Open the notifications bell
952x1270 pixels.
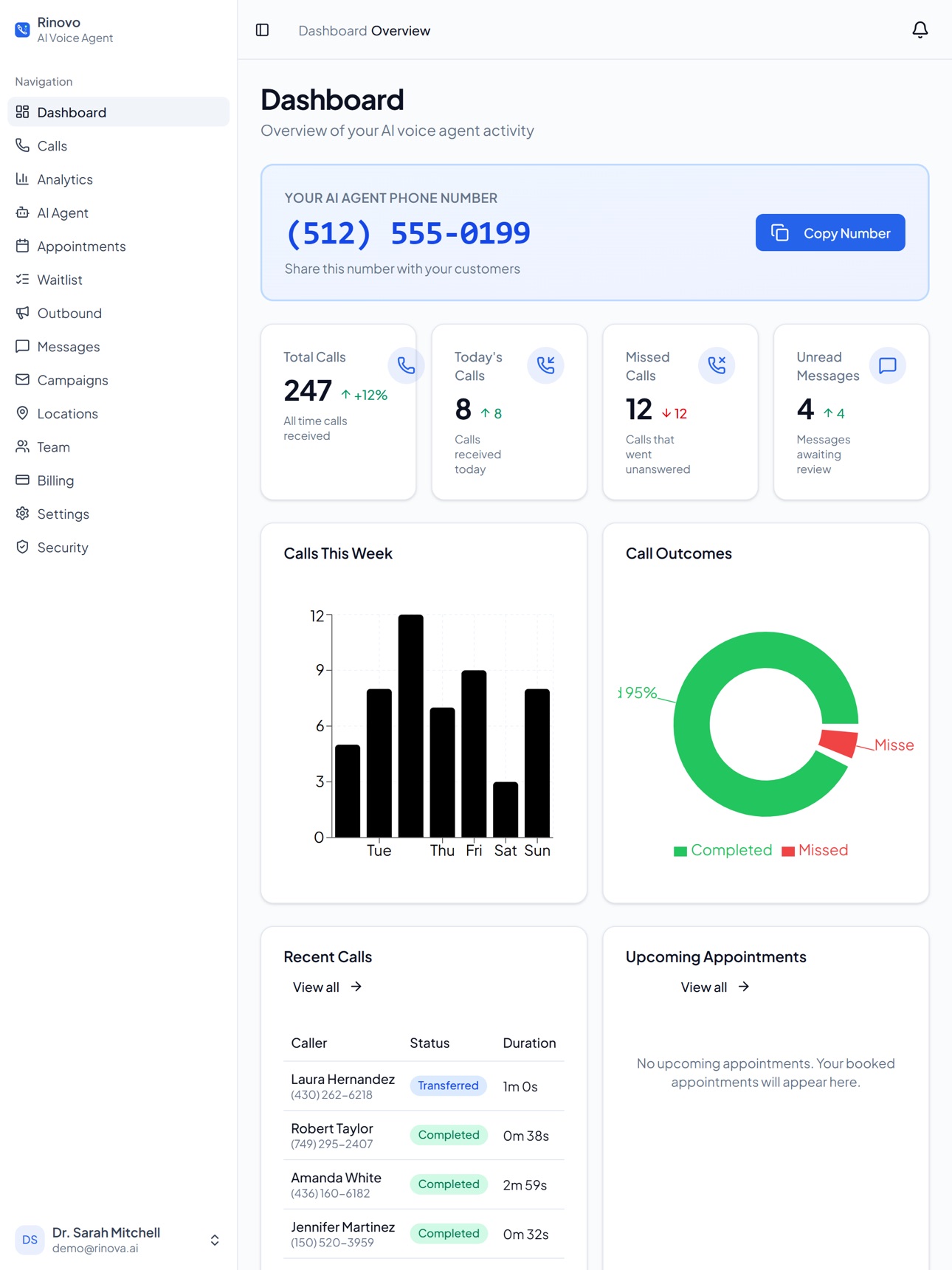tap(920, 30)
